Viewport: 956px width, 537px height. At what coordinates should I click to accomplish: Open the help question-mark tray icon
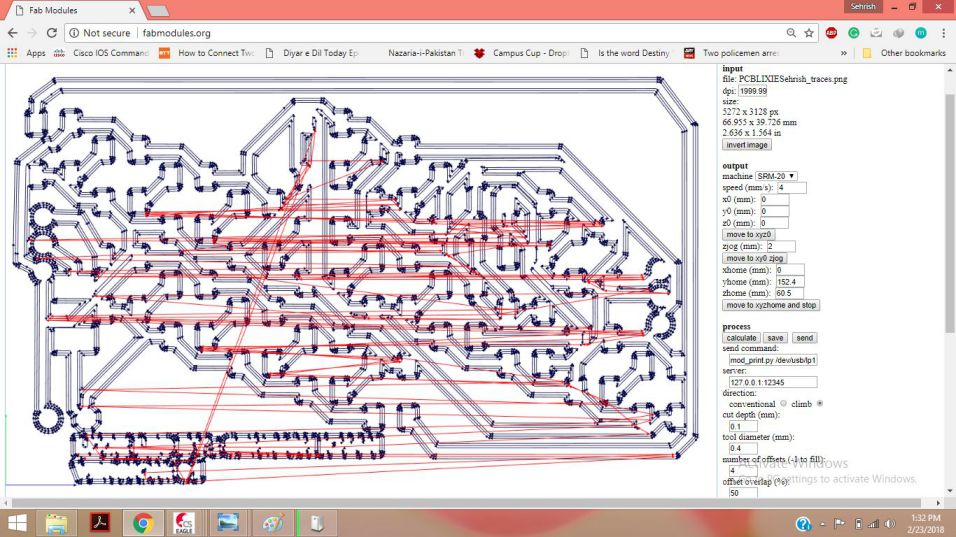click(804, 524)
